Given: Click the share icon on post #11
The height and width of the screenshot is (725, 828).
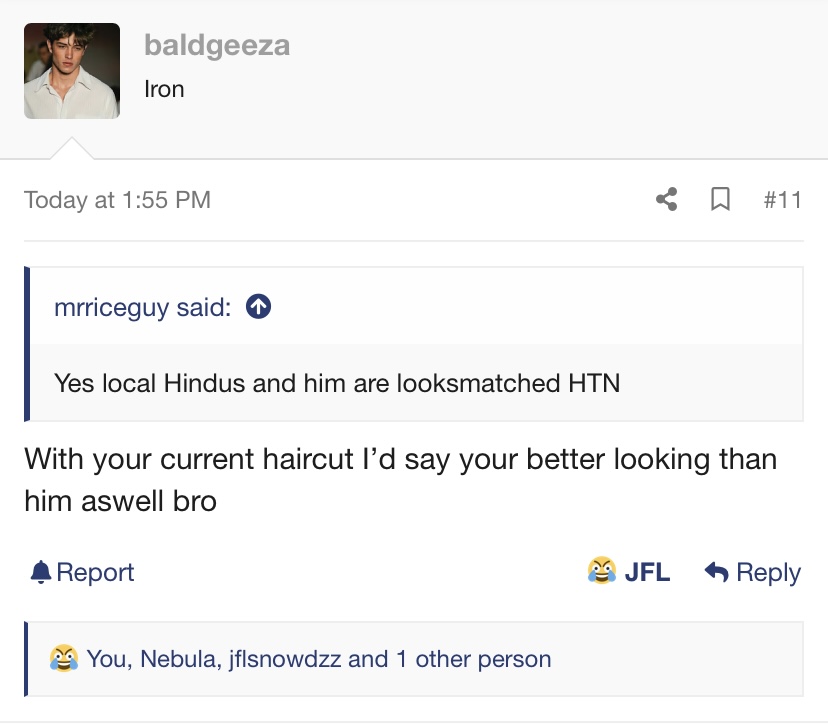Looking at the screenshot, I should click(x=666, y=200).
